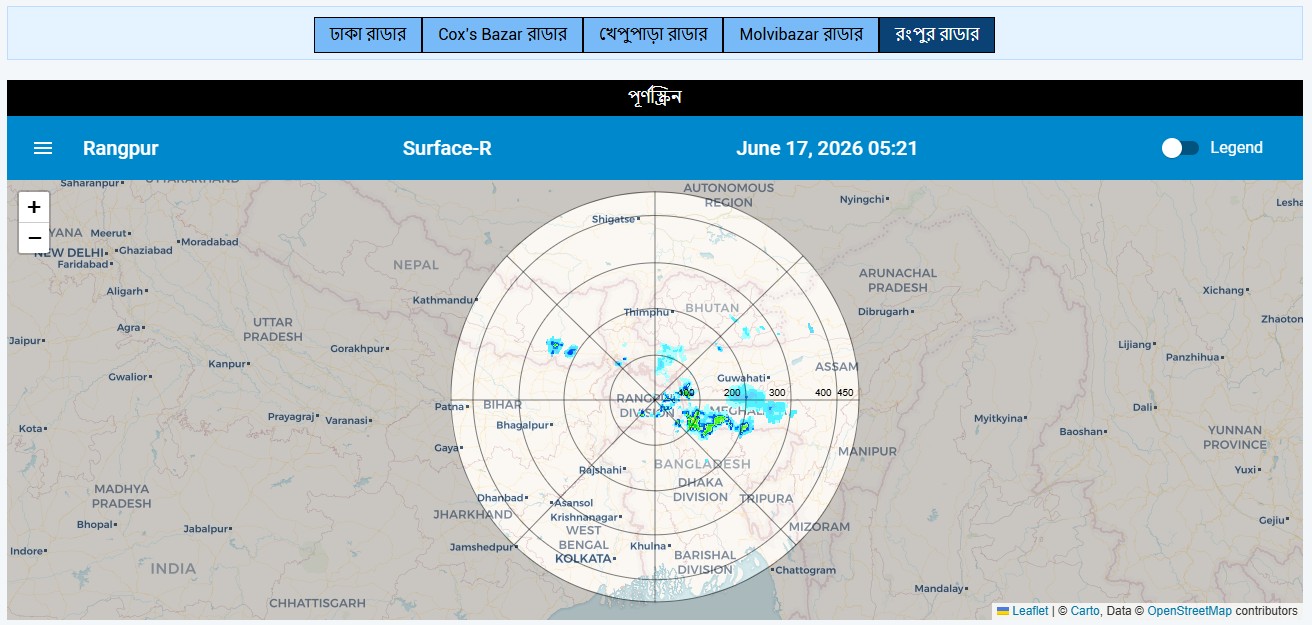Click the June 17, 2026 05:21 timestamp
Screen dimensions: 1312x625
click(827, 148)
